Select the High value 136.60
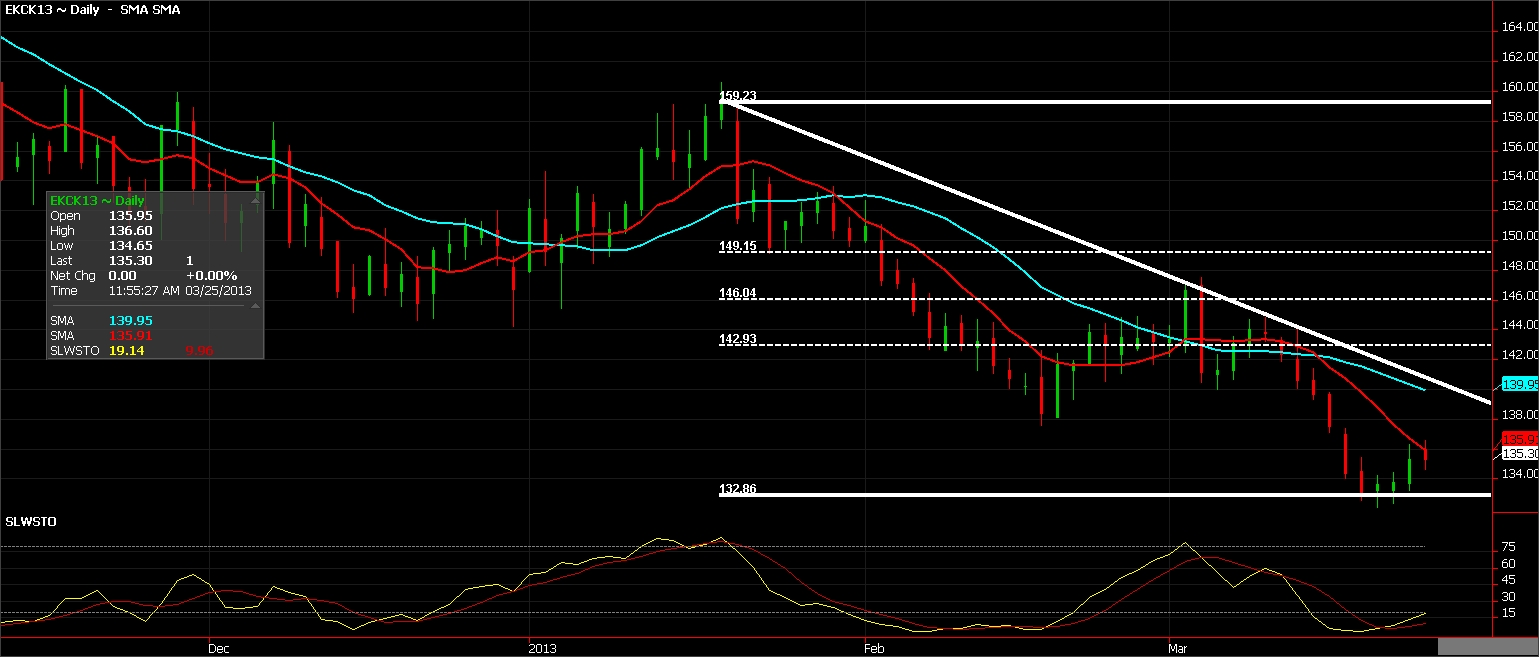 [x=130, y=231]
